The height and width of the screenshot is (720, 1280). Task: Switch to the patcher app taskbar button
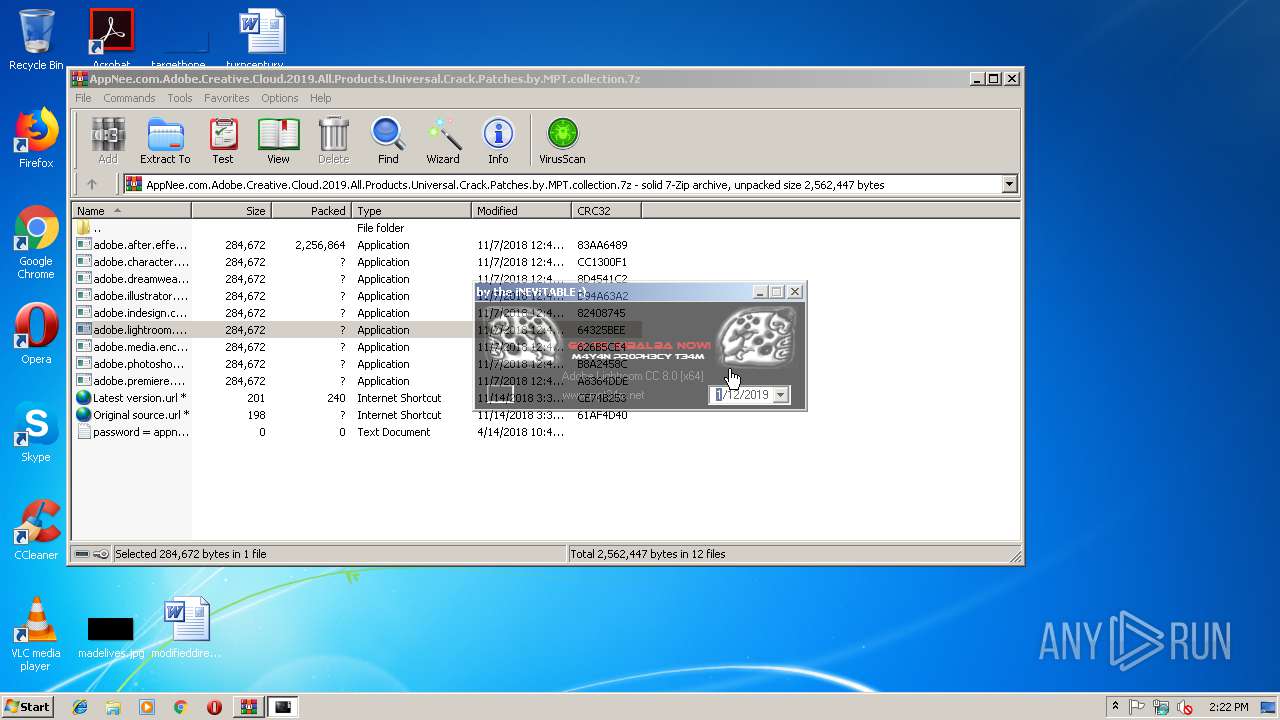click(284, 707)
